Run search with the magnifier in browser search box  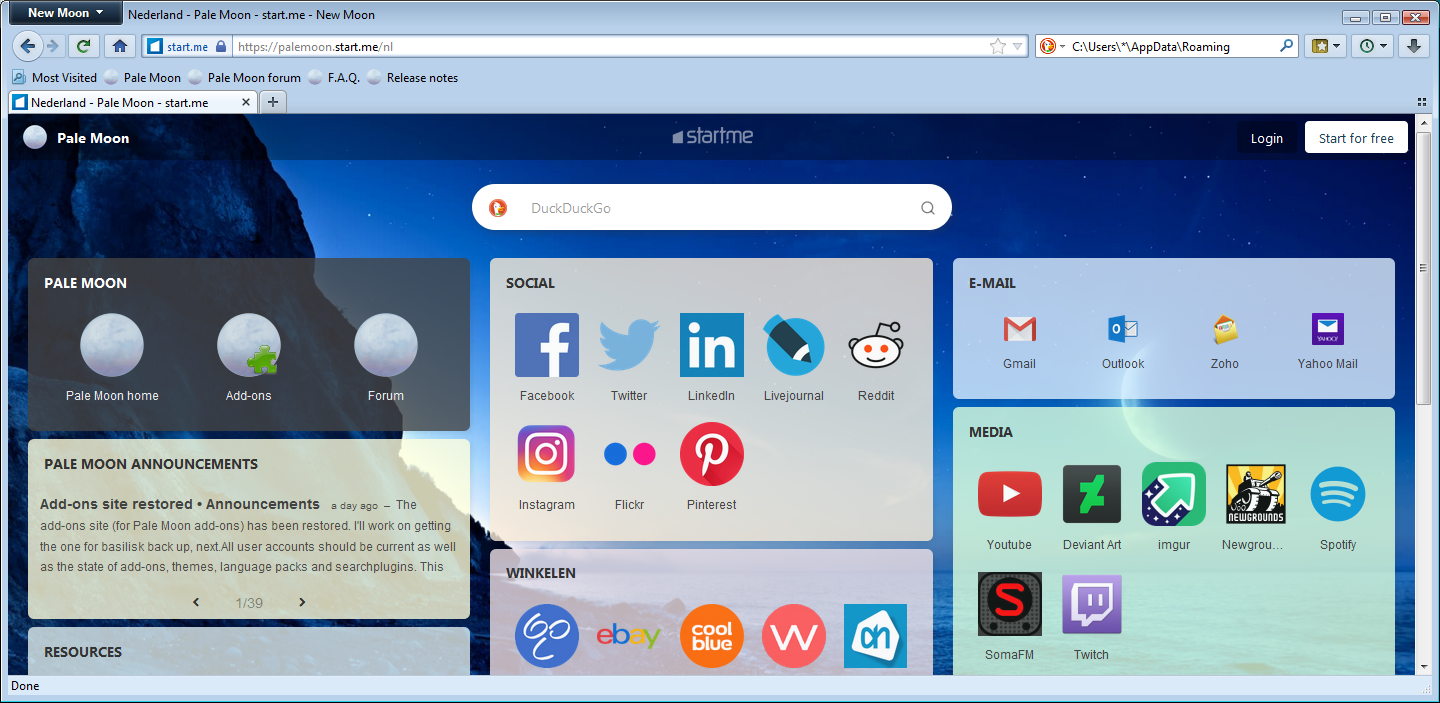click(x=1287, y=46)
